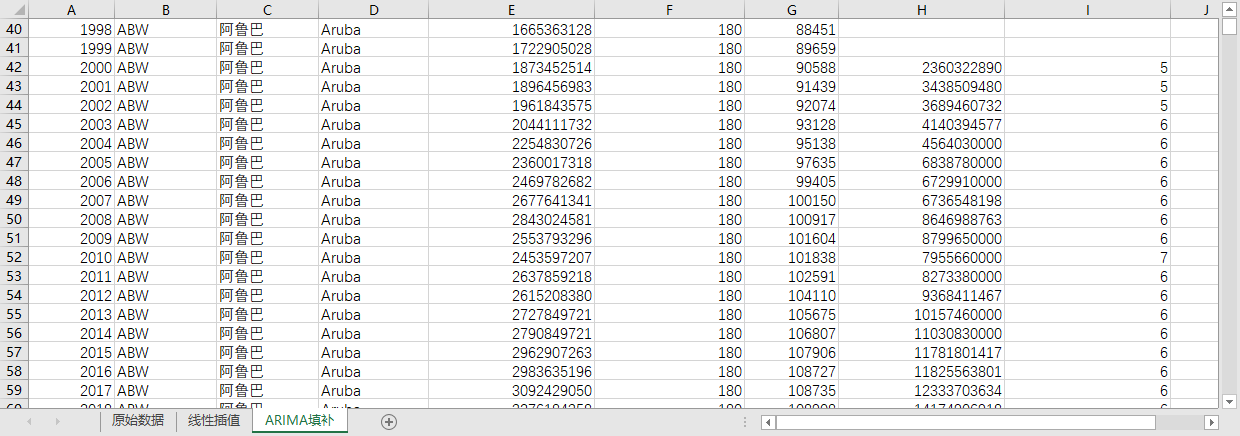Select the ARIMA填补 sheet tab
The height and width of the screenshot is (436, 1240).
pyautogui.click(x=299, y=421)
